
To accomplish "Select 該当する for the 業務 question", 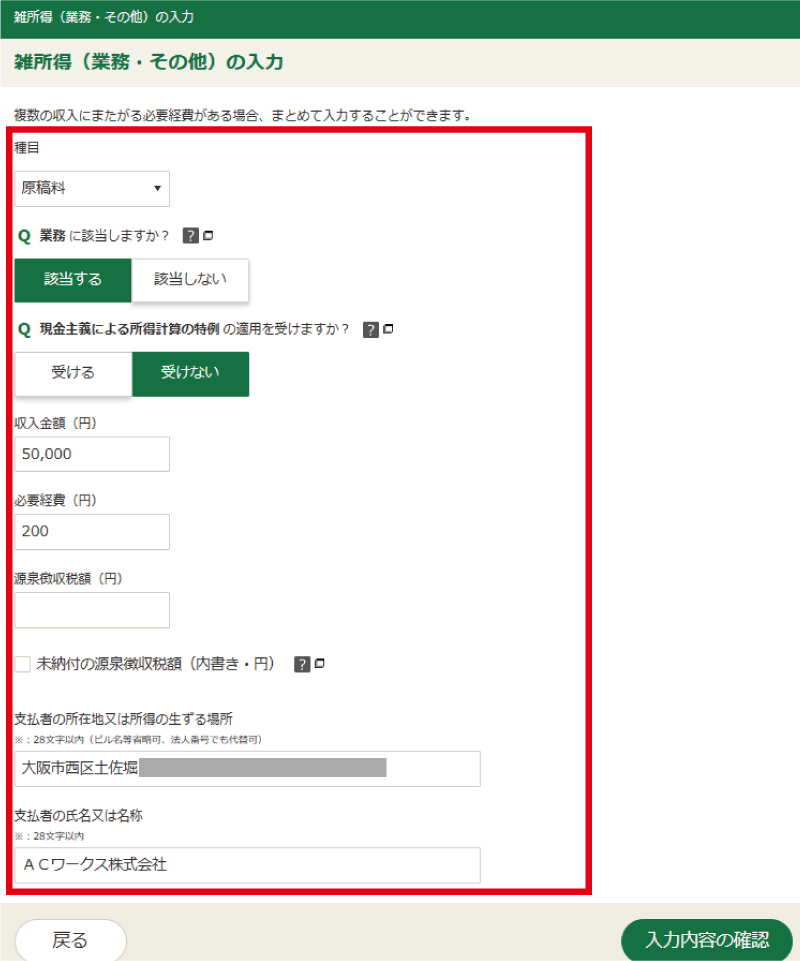I will (72, 280).
